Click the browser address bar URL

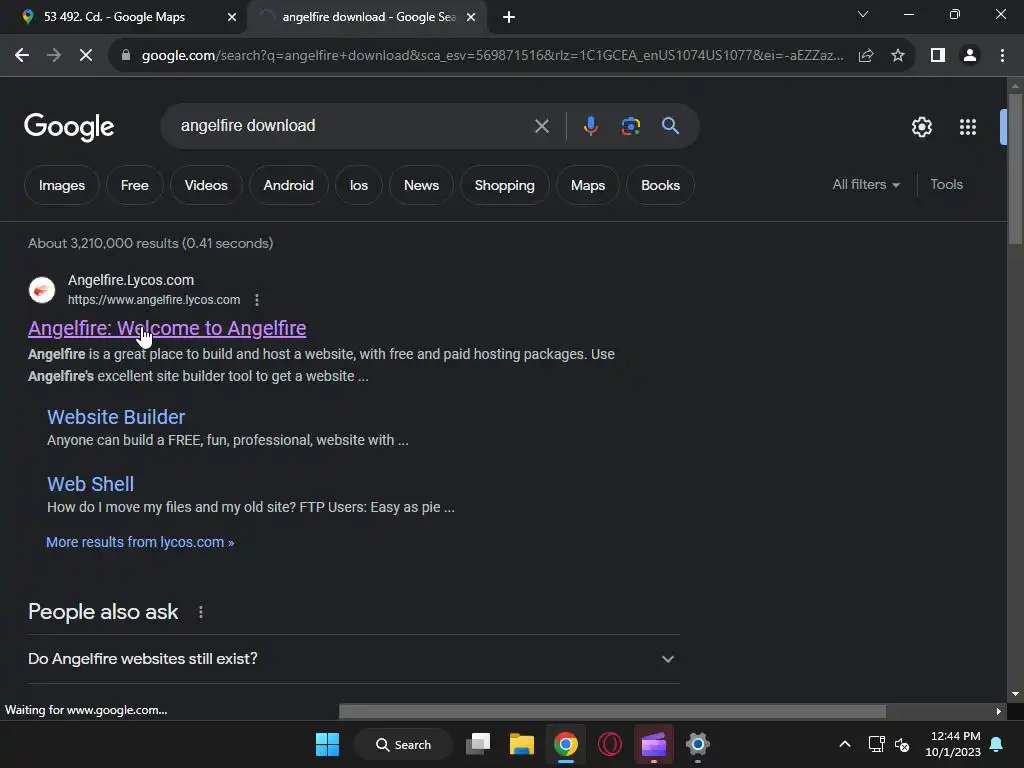(x=492, y=56)
